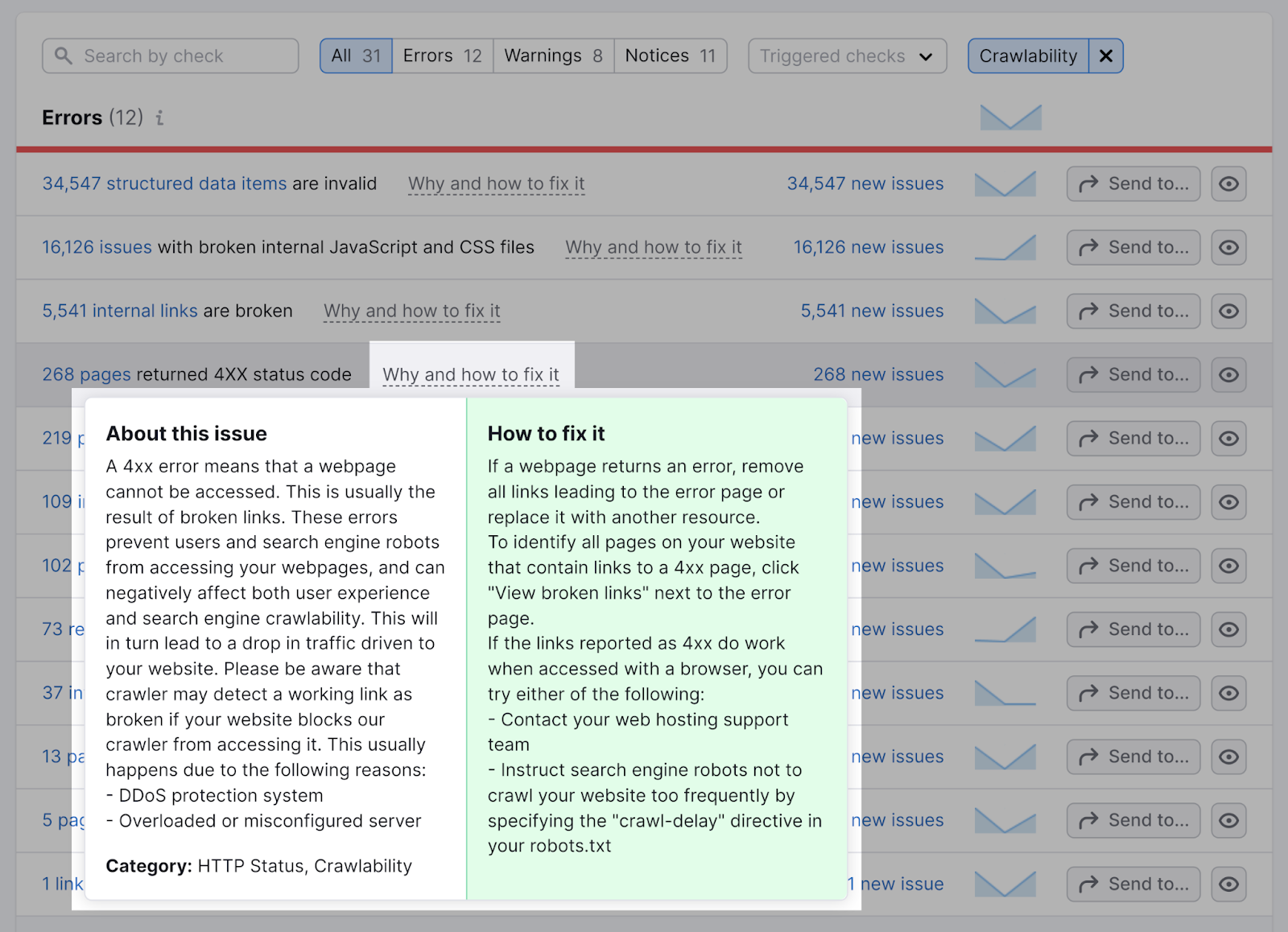The image size is (1288, 932).
Task: Click the magnifying glass search icon
Action: (x=64, y=56)
